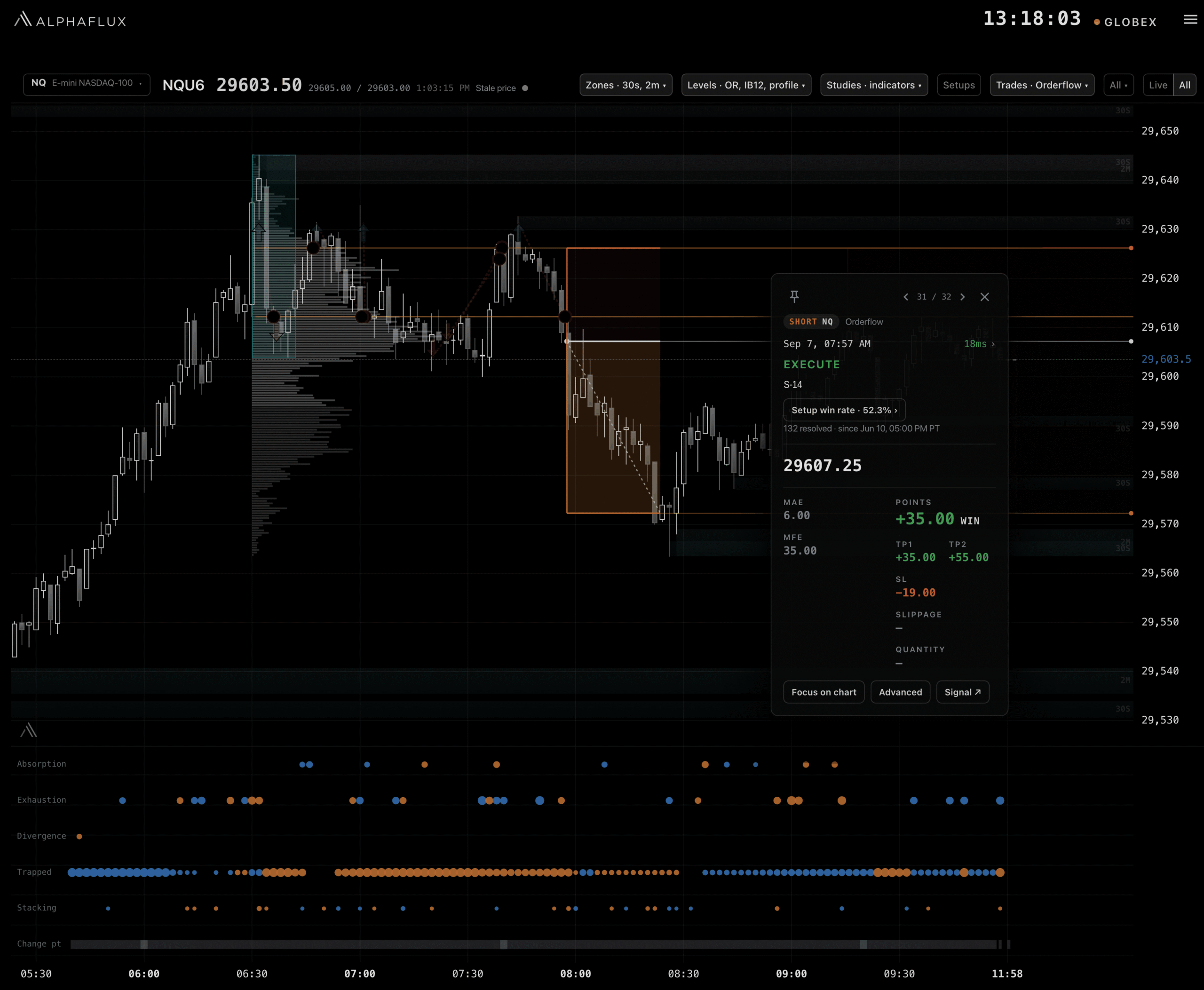Go to next trade arrow
Screen dimensions: 1204x990
[963, 297]
